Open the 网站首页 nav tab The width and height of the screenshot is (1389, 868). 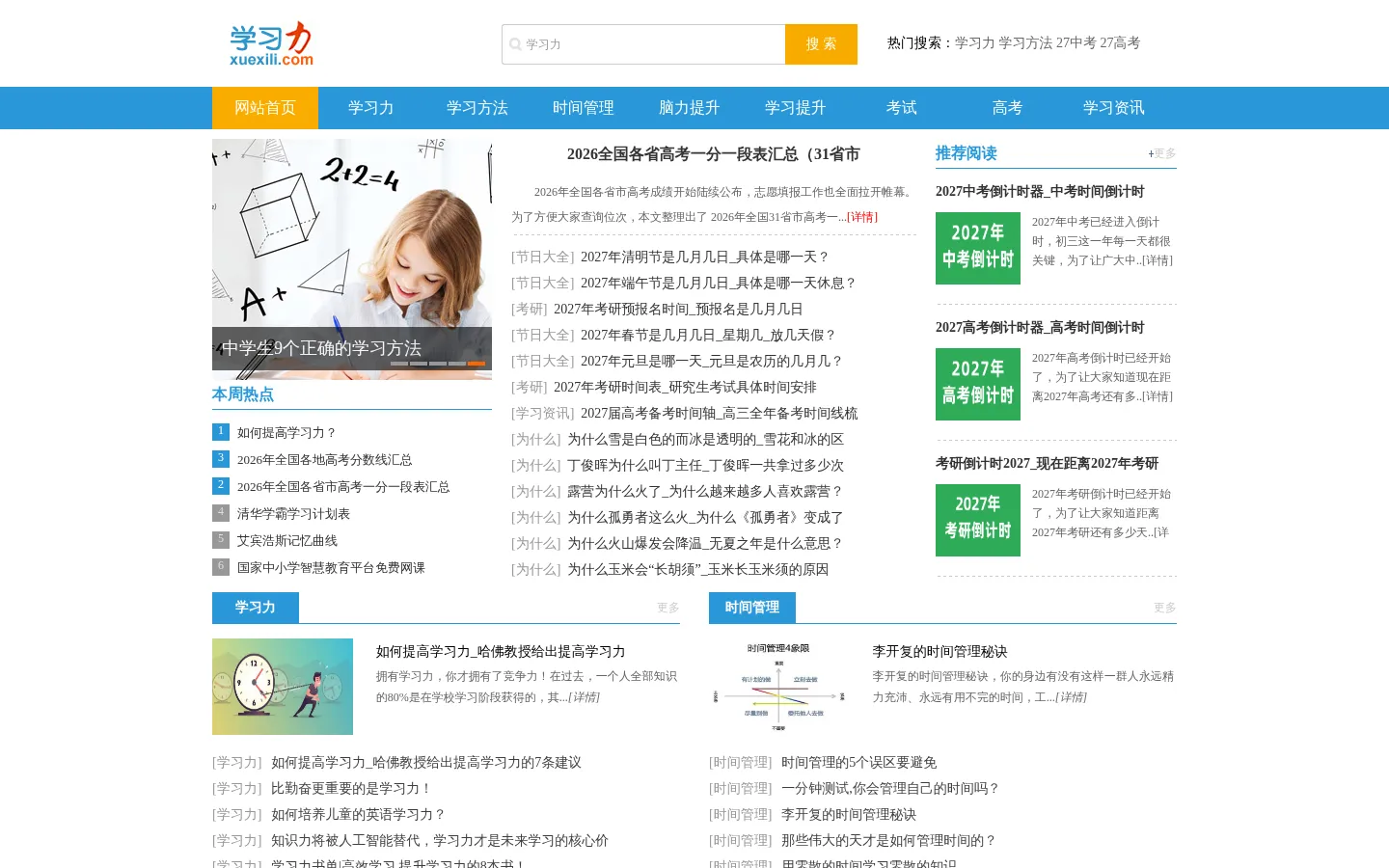265,108
